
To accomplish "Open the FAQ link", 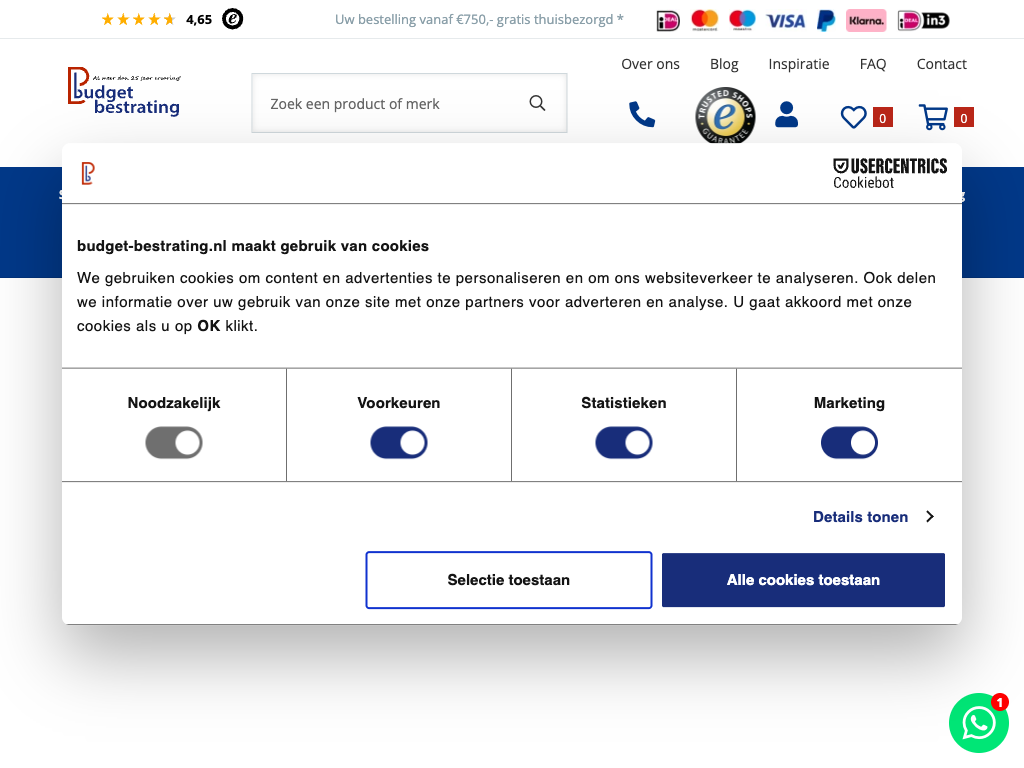I will [x=872, y=64].
